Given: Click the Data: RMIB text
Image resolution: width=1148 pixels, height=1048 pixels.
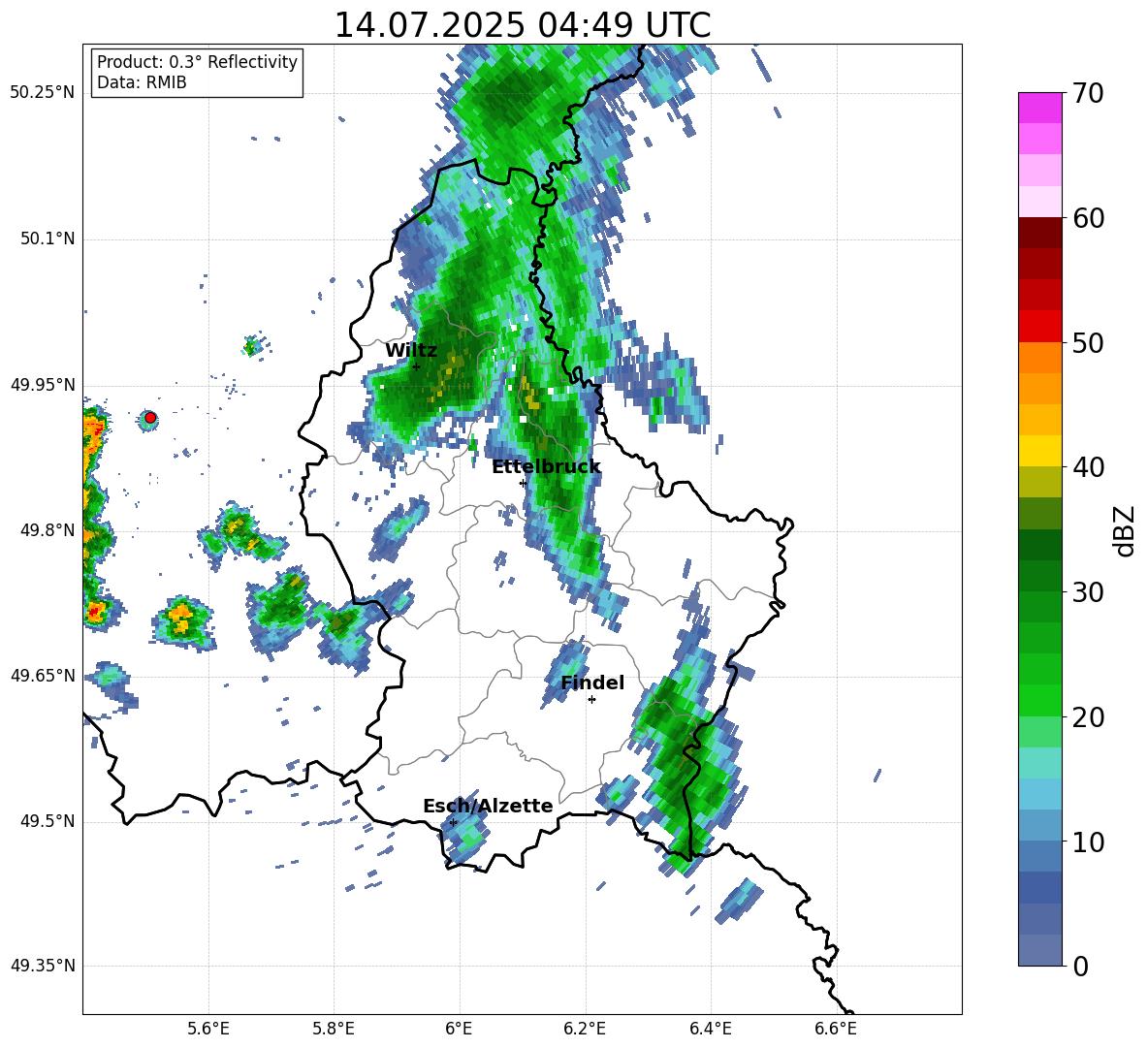Looking at the screenshot, I should tap(142, 82).
